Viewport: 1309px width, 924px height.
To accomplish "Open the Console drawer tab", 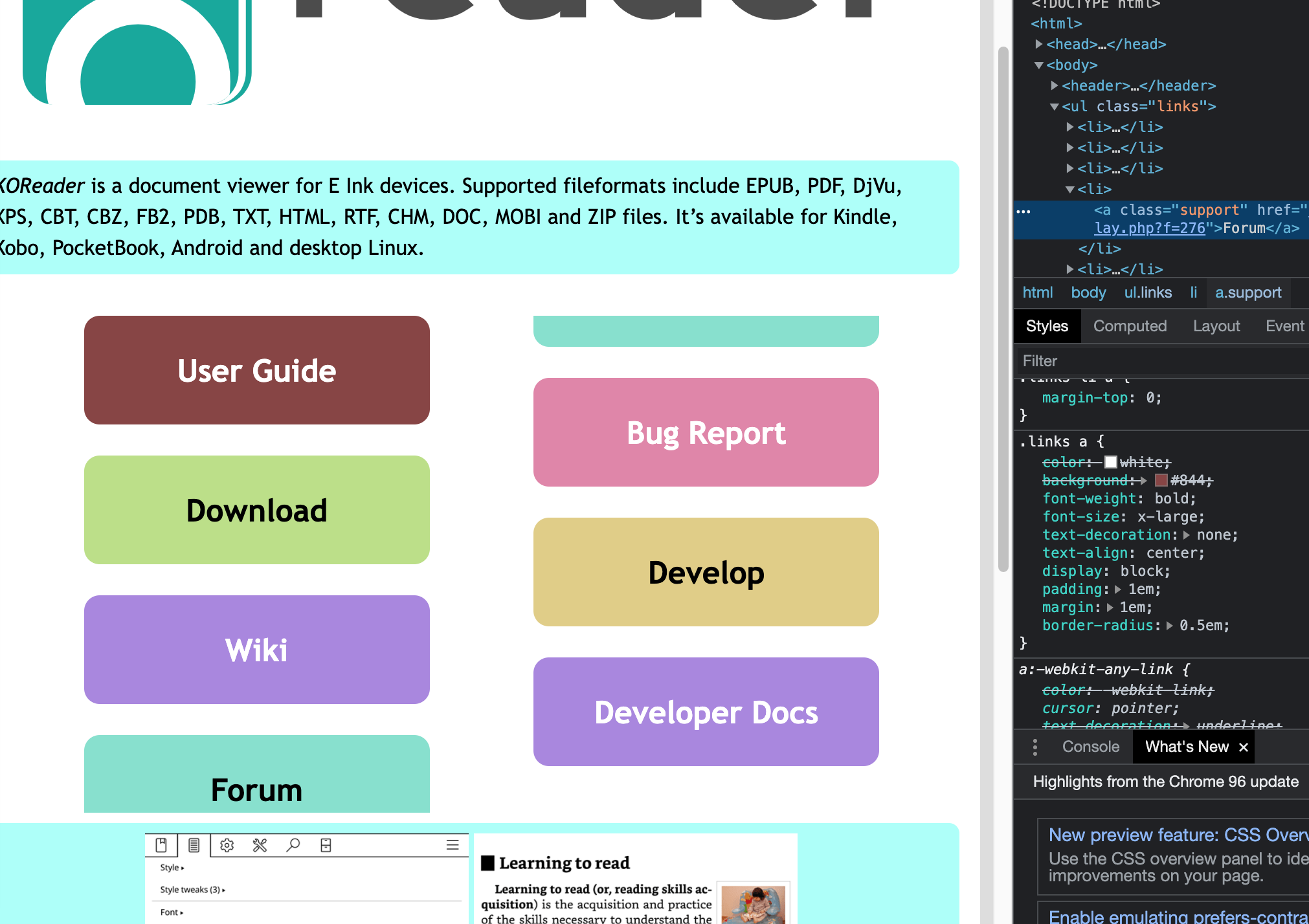I will pyautogui.click(x=1090, y=747).
